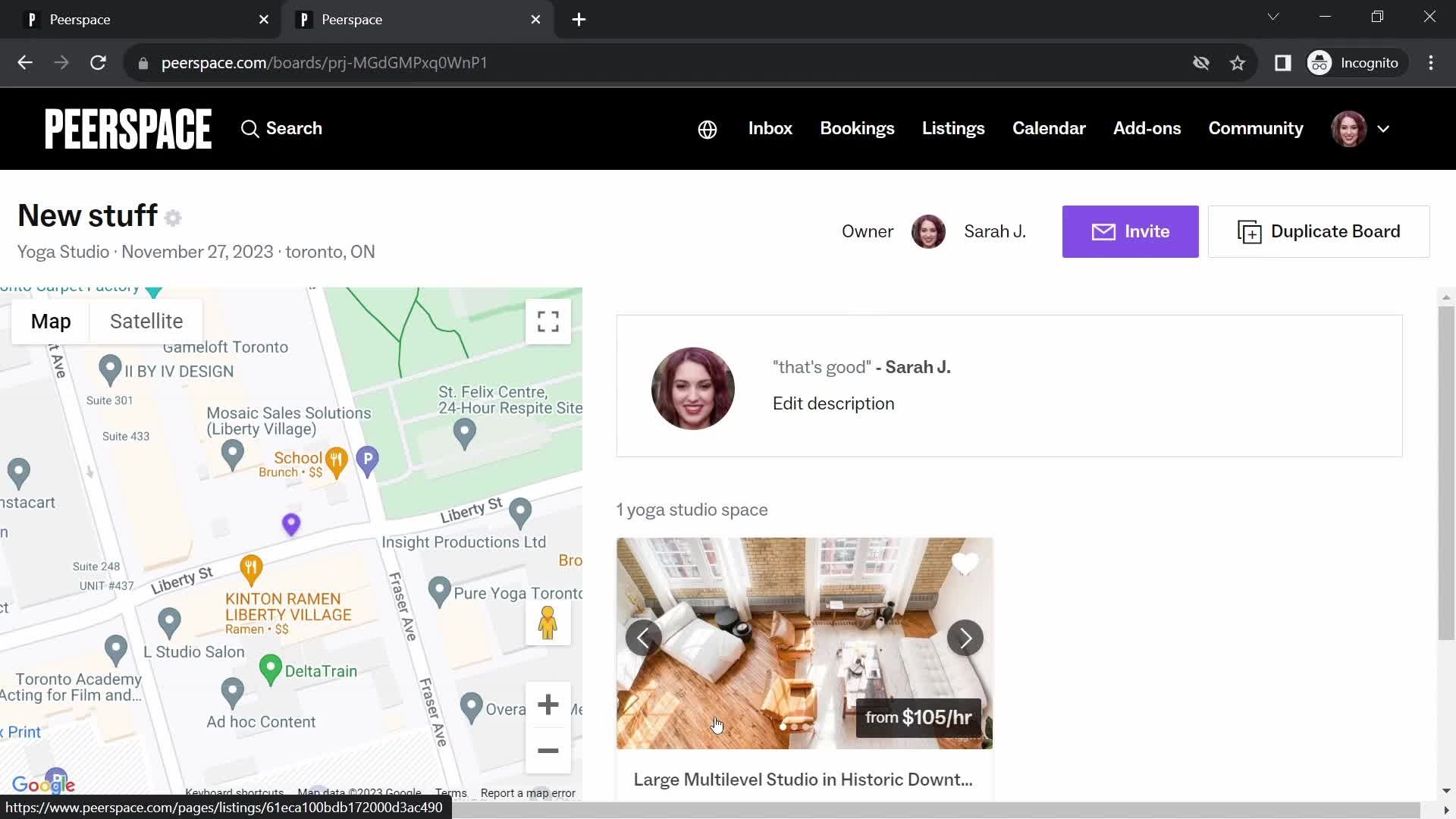
Task: Click the board settings gear icon
Action: 174,217
